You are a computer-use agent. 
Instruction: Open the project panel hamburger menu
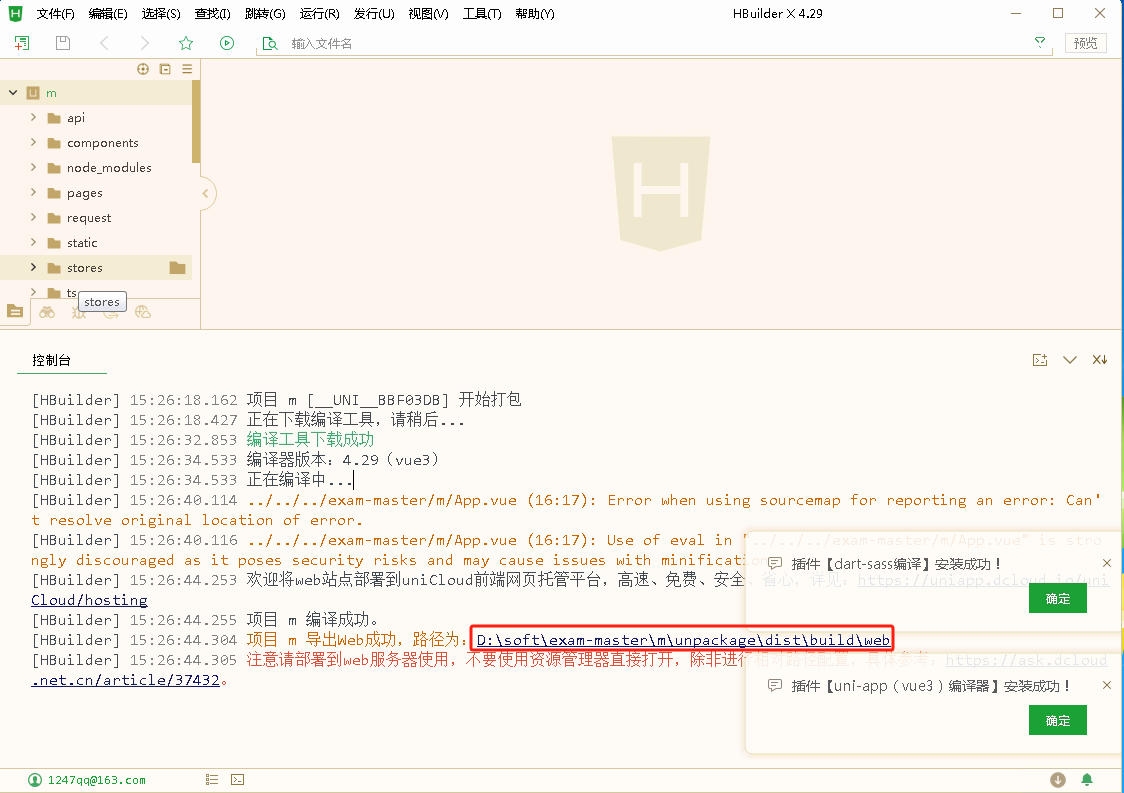point(187,69)
